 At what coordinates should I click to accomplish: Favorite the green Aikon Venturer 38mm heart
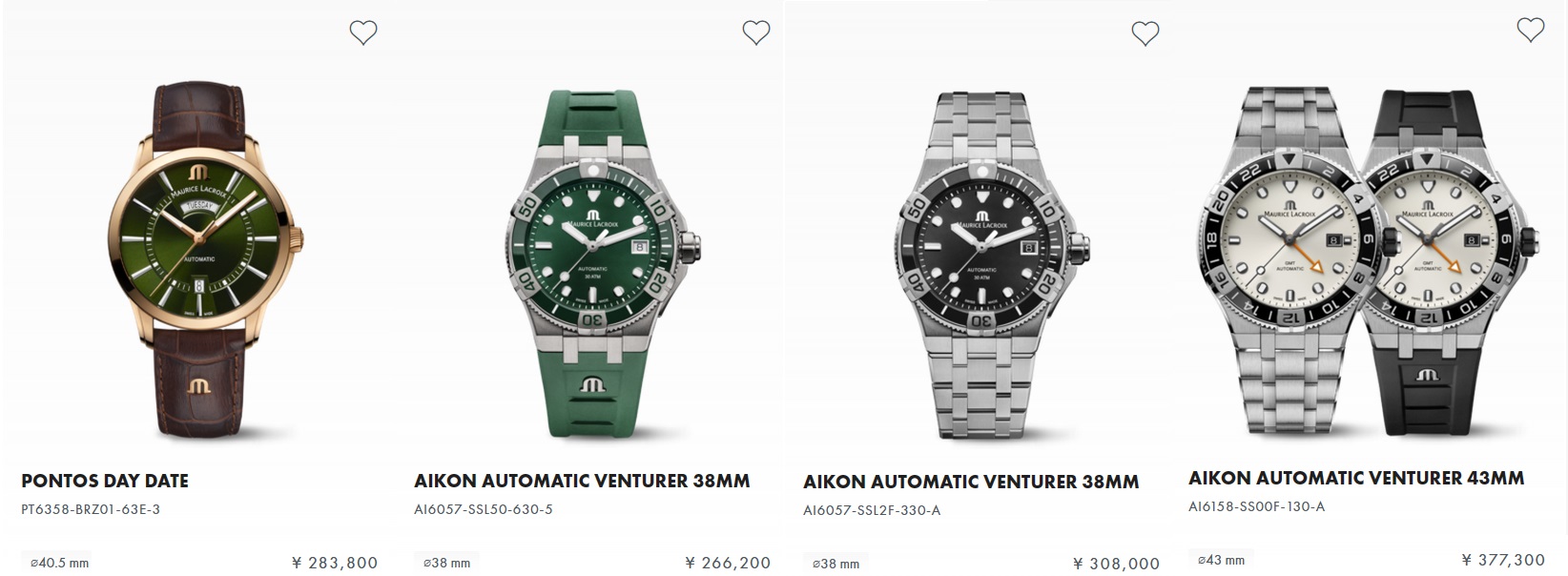click(x=755, y=33)
